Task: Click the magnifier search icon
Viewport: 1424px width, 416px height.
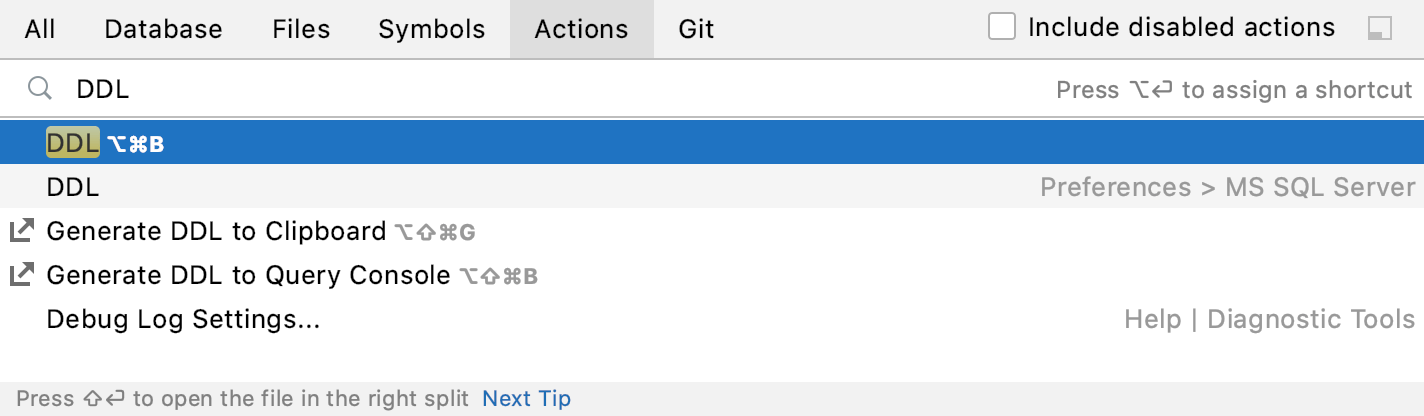Action: 39,89
